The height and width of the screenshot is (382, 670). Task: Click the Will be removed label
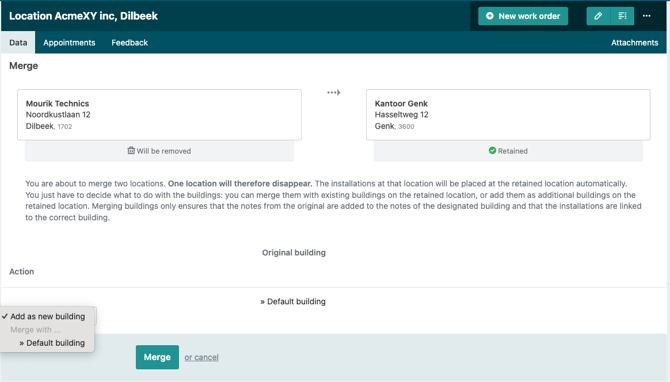164,151
